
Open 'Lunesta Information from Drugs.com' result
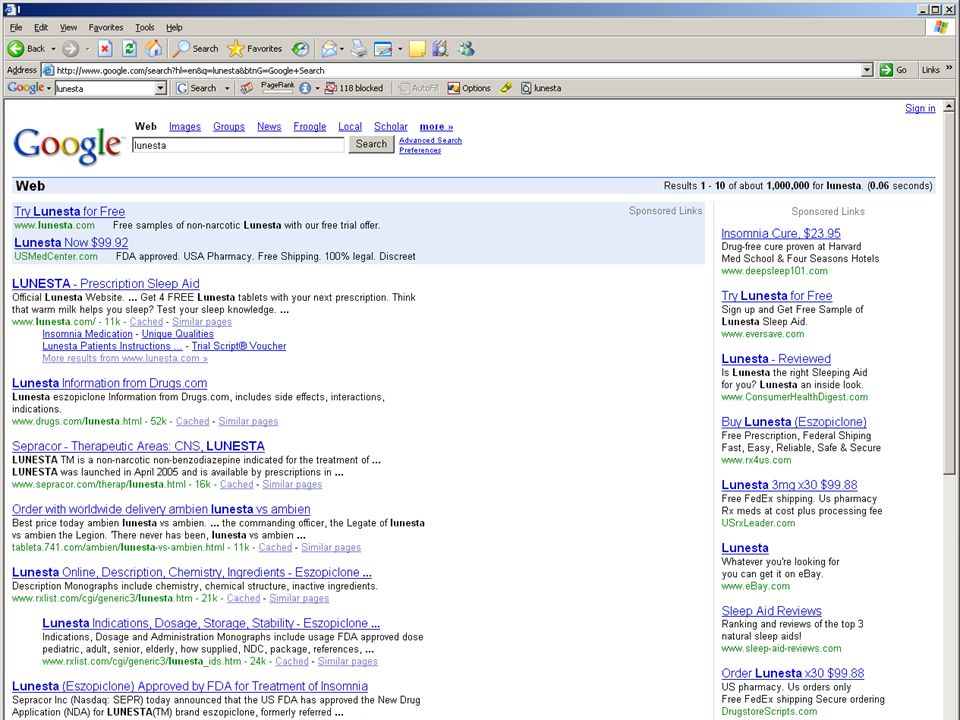110,383
